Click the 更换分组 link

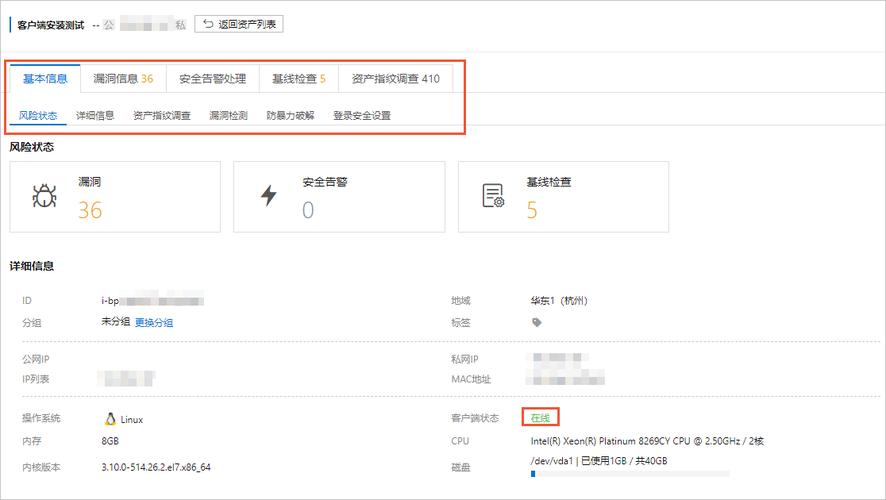(154, 323)
